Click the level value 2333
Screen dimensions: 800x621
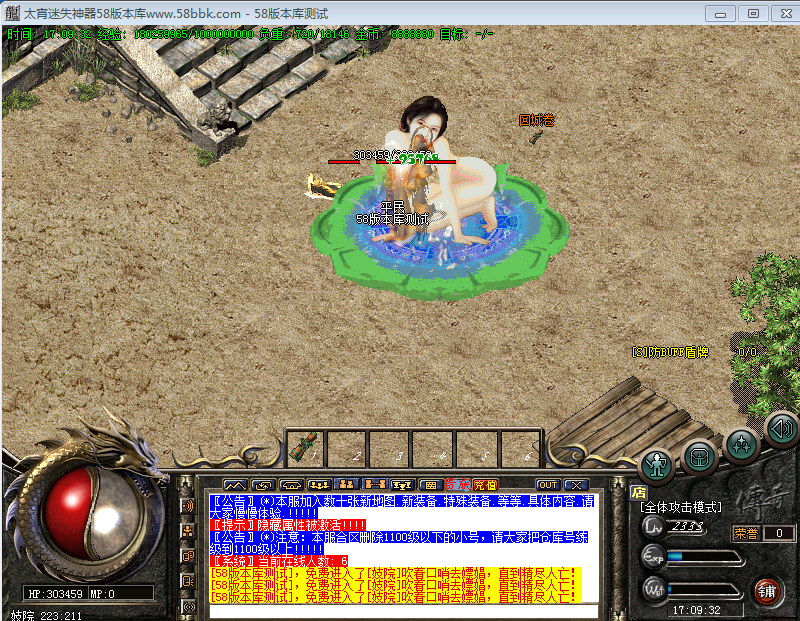[687, 526]
